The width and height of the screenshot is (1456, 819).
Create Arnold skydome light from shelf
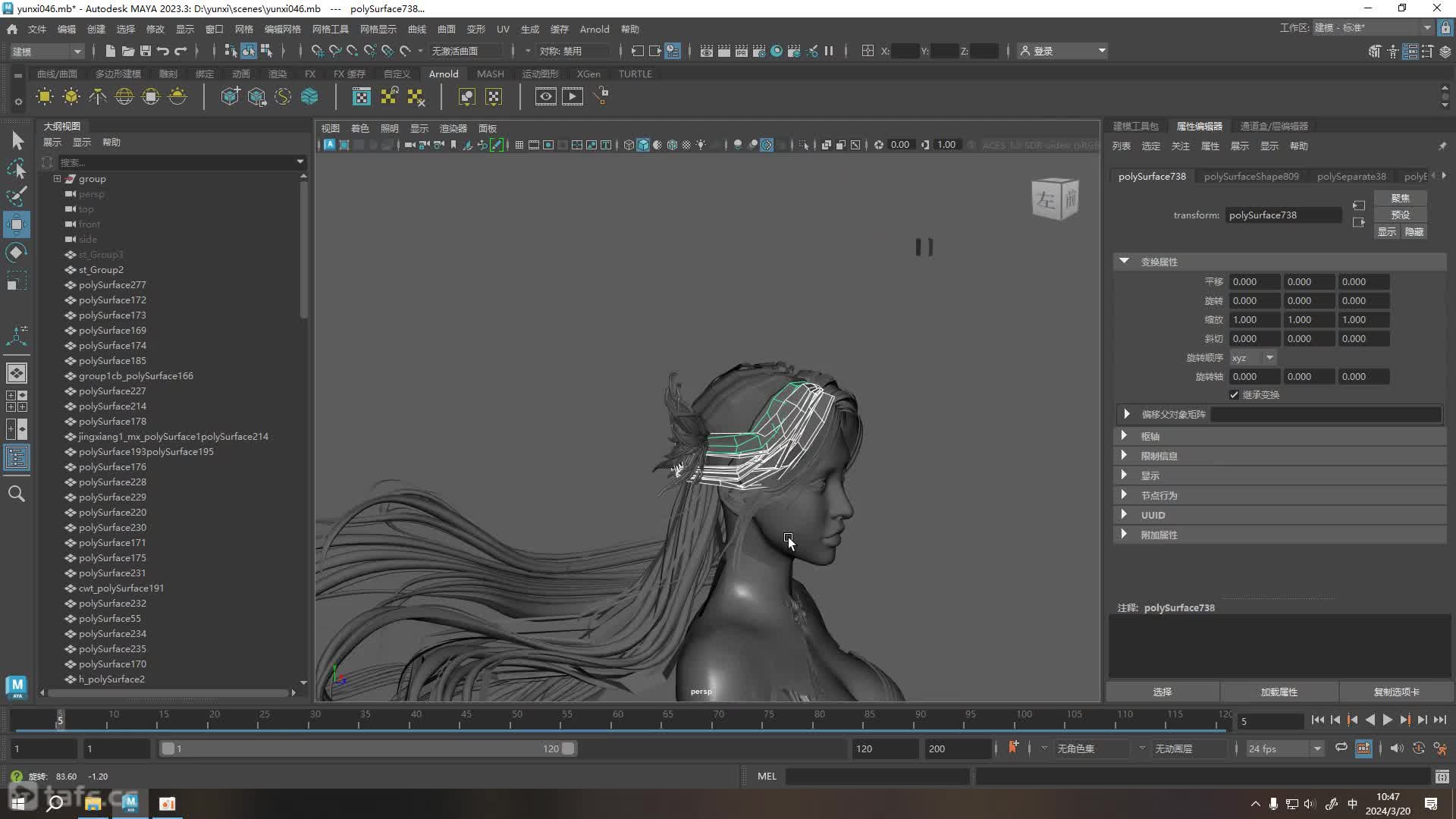[124, 96]
